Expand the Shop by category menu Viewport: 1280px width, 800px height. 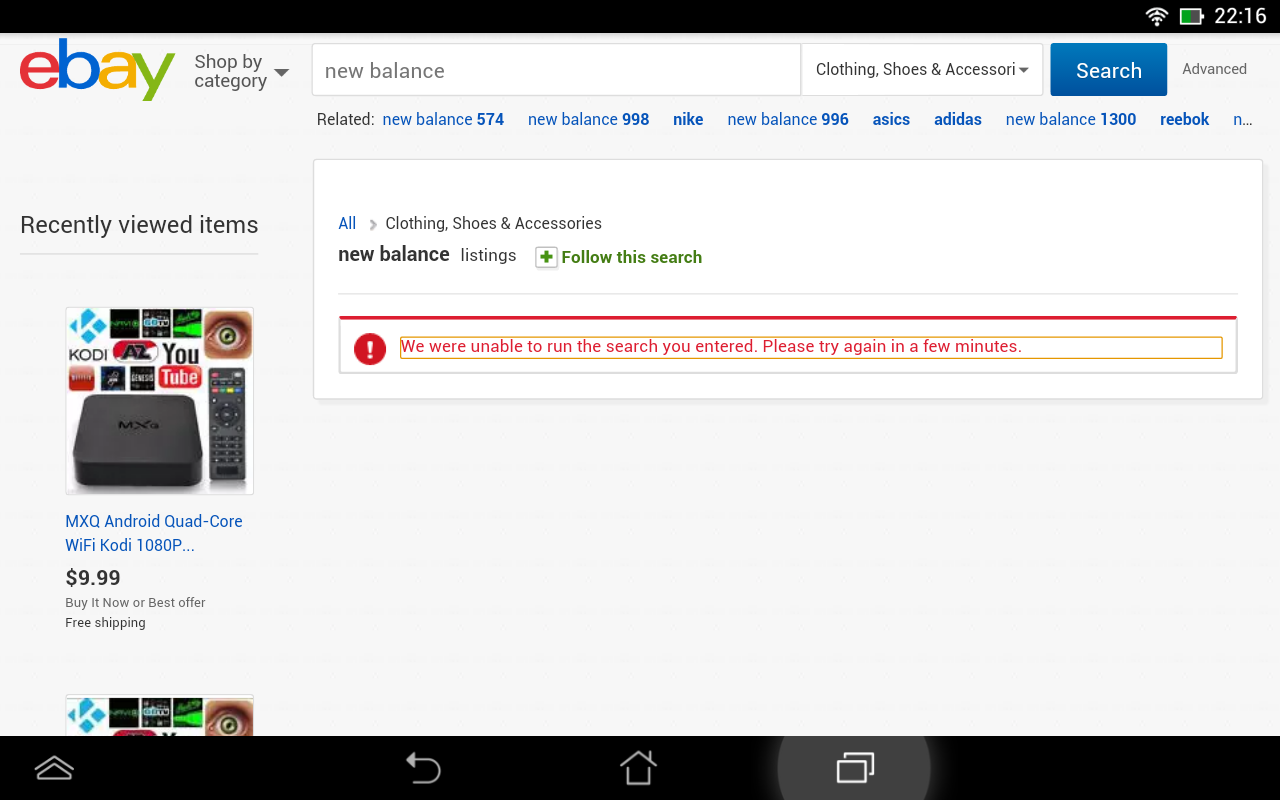point(241,71)
